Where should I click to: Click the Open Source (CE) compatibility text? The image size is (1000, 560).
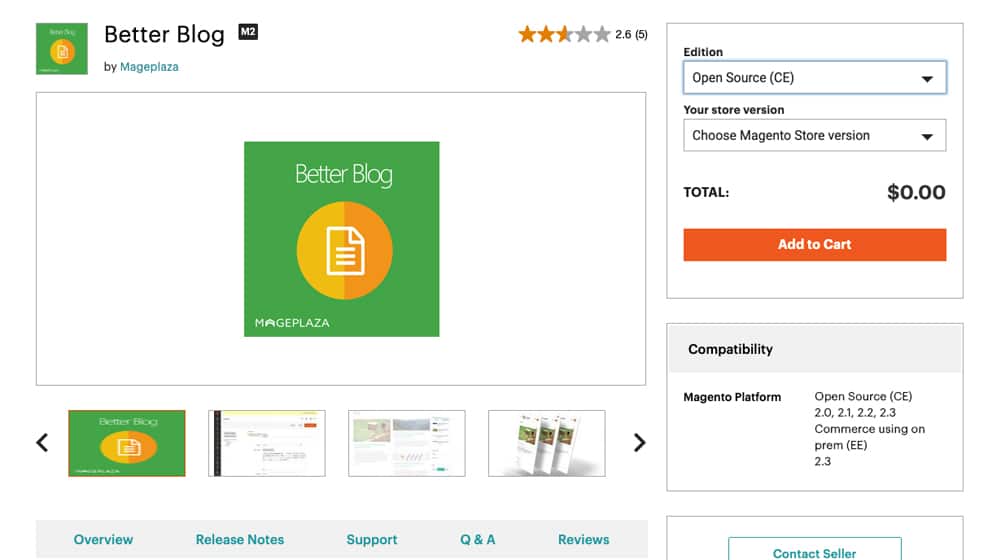click(x=863, y=396)
